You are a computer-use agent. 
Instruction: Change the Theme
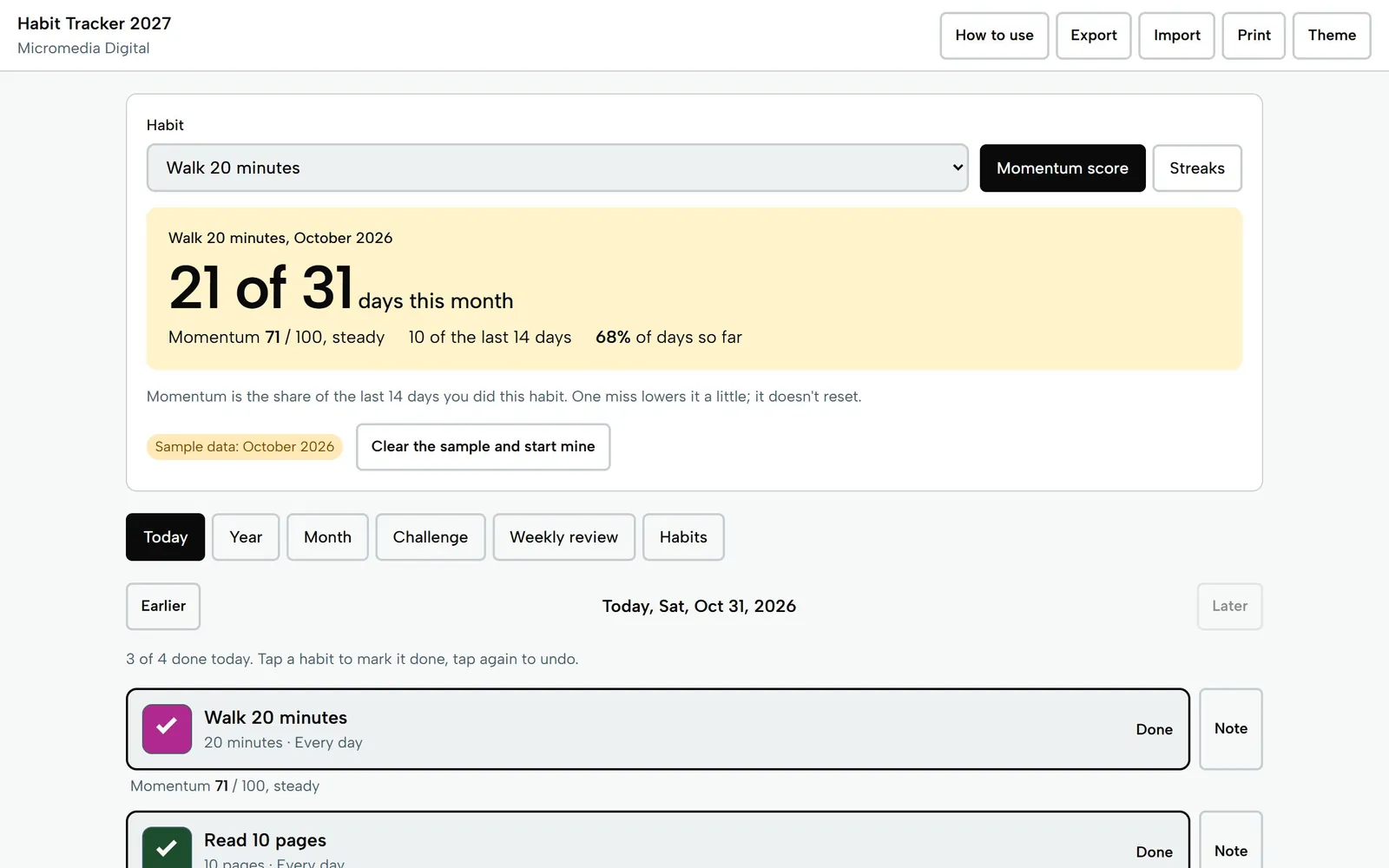1332,36
